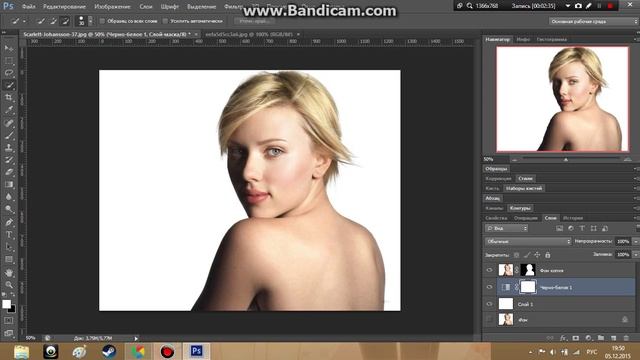This screenshot has width=640, height=360.
Task: Open the opacity slider dropdown arrow
Action: tap(636, 241)
